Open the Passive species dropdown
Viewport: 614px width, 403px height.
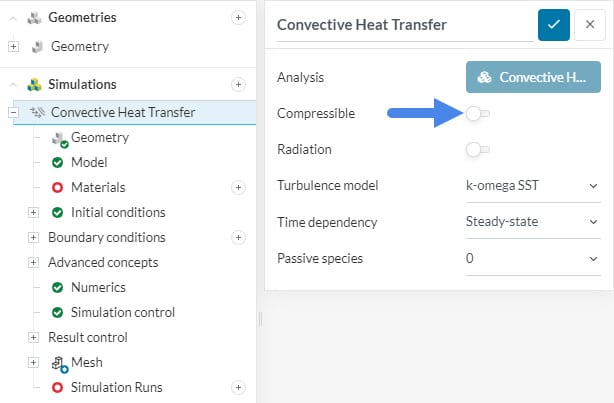(532, 258)
